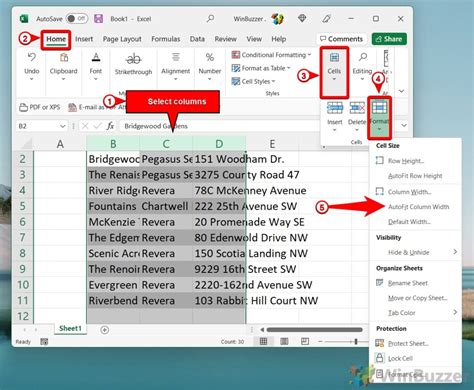Click the pen draw icon in title bar
This screenshot has width=474, height=390.
[326, 19]
